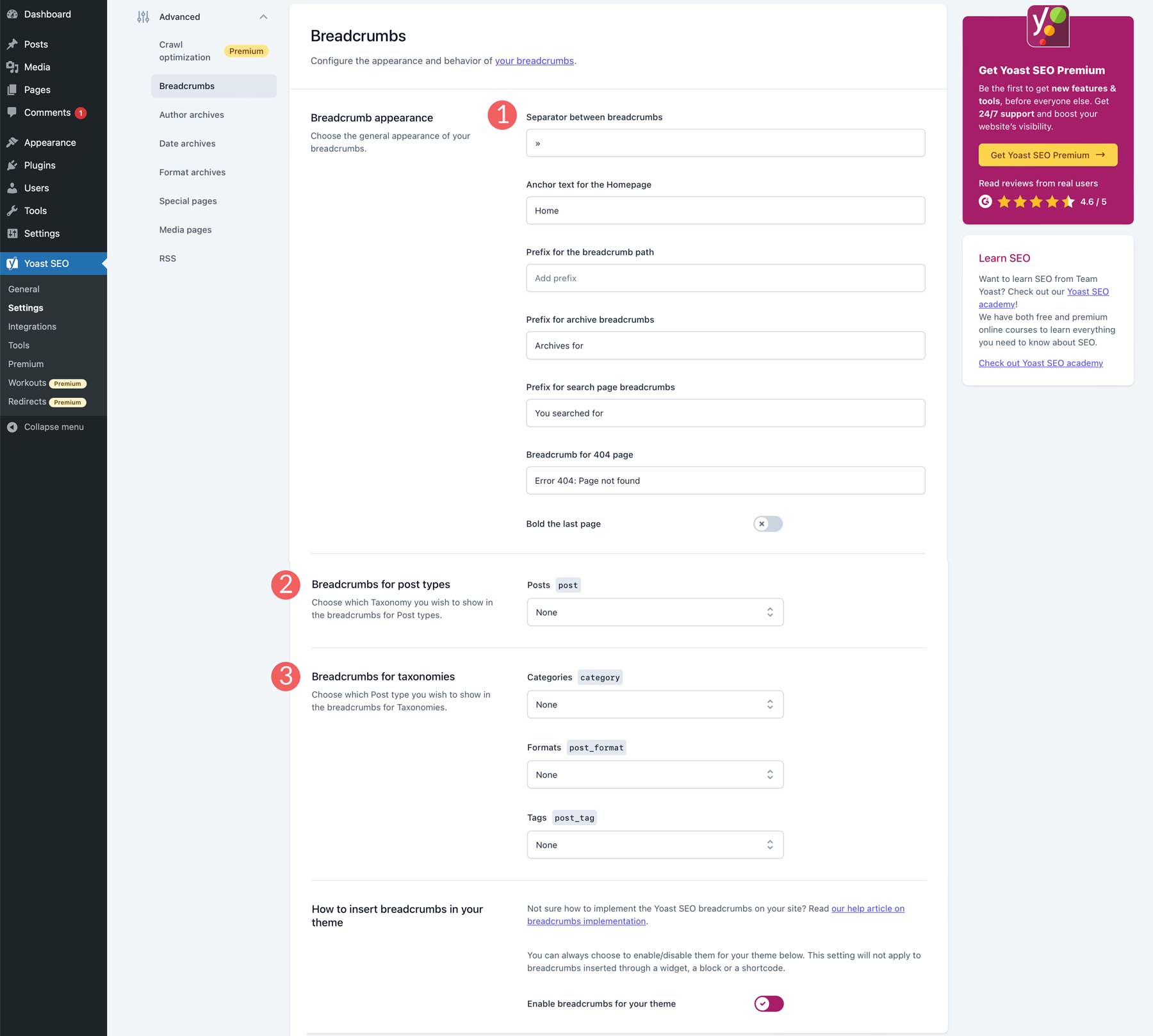Click the 4.6 / 5 rating text

tap(1093, 202)
